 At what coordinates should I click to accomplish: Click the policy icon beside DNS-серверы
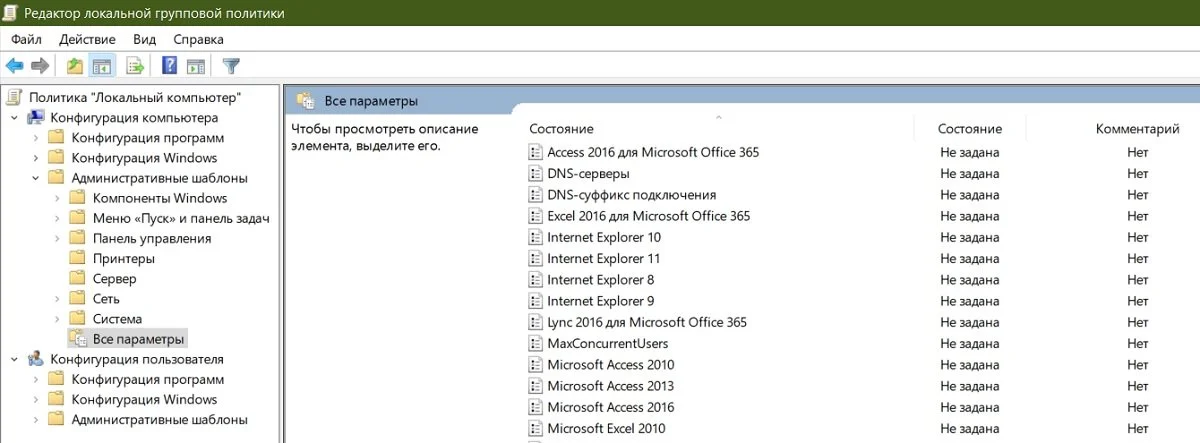534,174
